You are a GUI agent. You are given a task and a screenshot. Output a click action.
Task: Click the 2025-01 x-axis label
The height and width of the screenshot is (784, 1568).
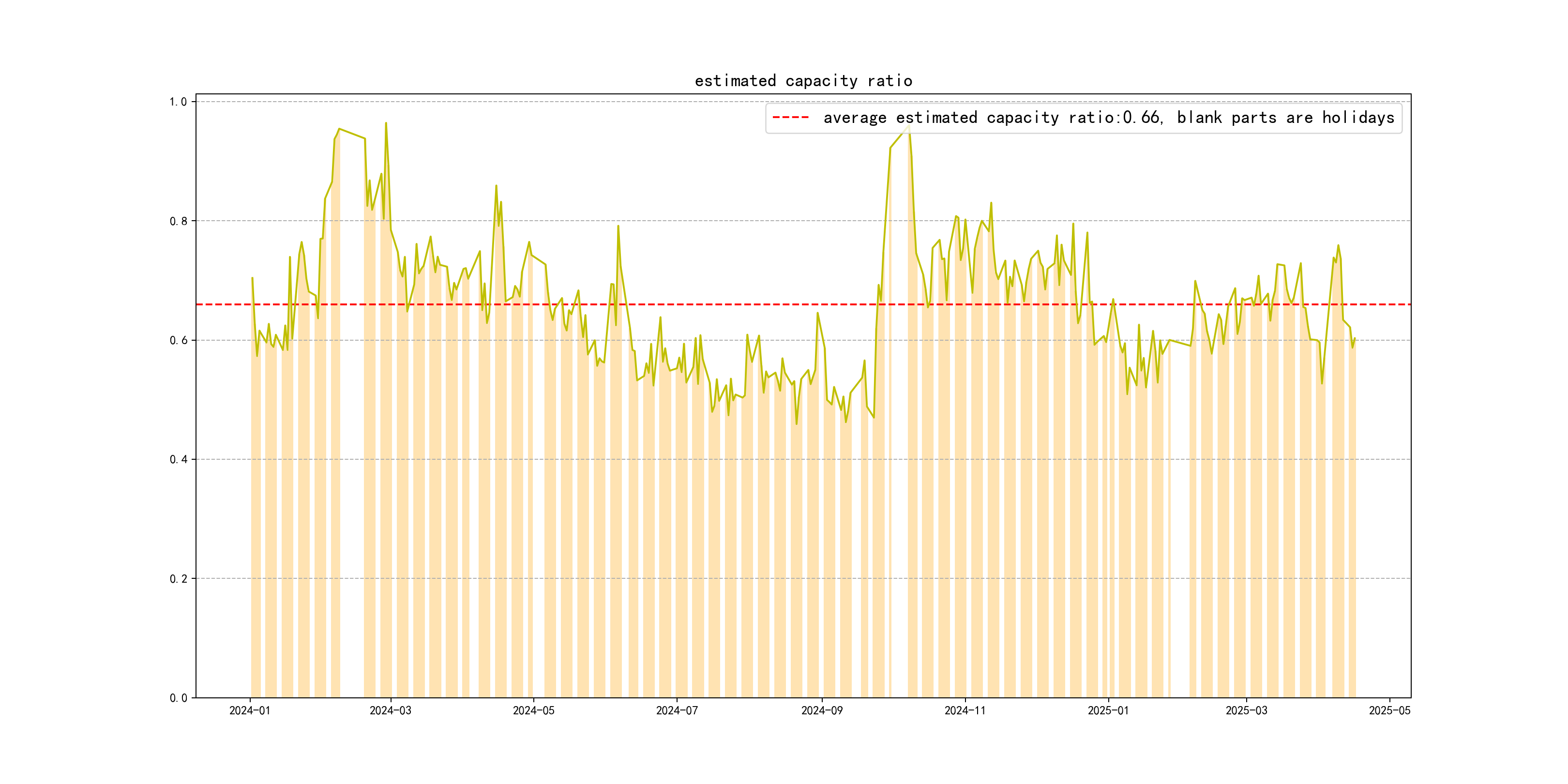[1108, 710]
